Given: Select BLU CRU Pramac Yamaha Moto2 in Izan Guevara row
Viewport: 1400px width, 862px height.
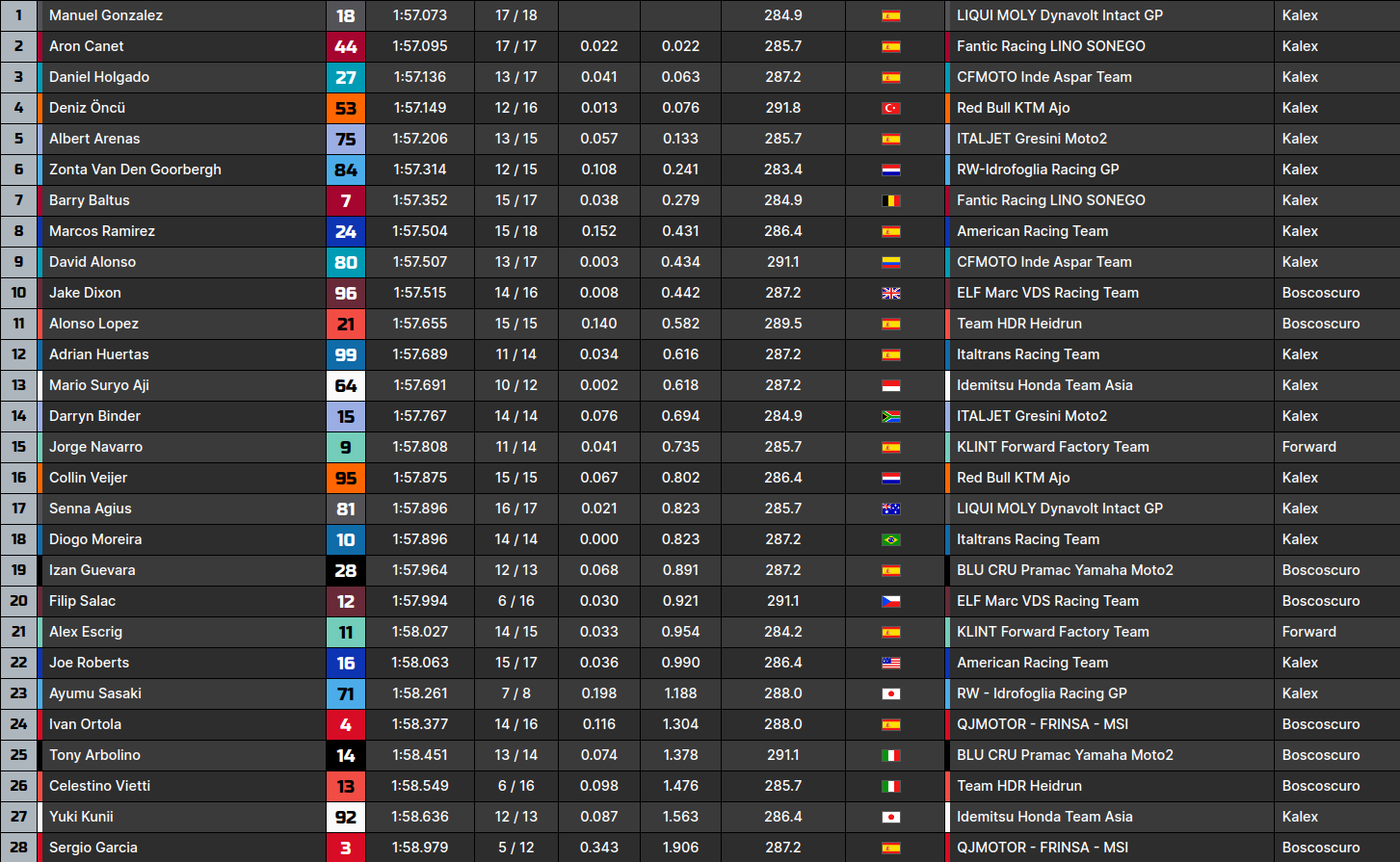Looking at the screenshot, I should 1065,570.
